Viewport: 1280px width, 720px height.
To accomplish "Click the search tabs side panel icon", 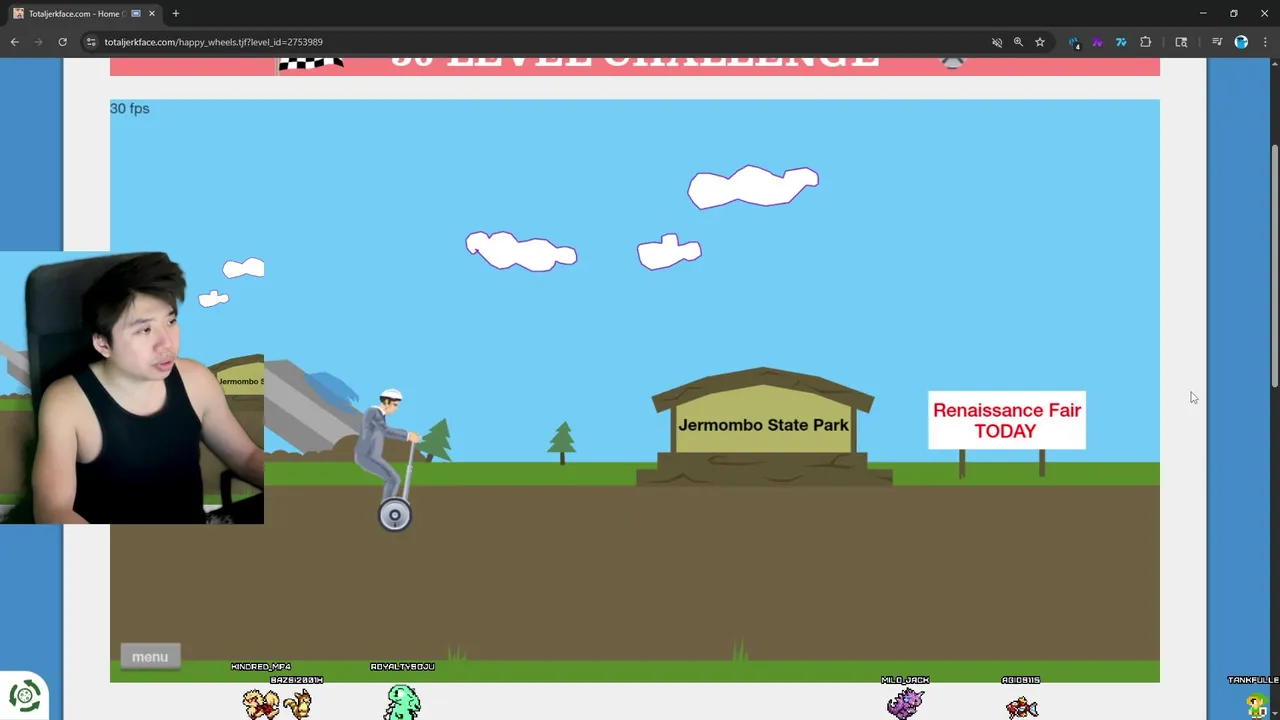I will point(1181,42).
